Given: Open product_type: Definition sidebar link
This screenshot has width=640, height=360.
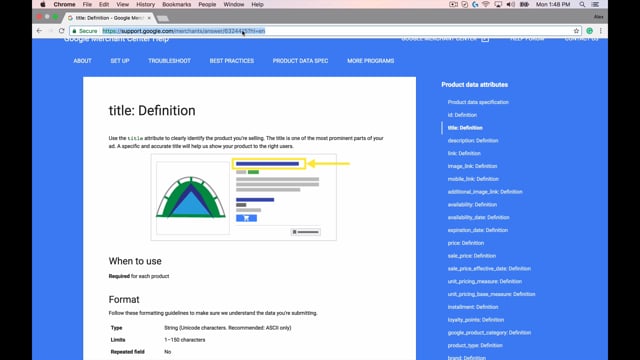Looking at the screenshot, I should click(475, 345).
